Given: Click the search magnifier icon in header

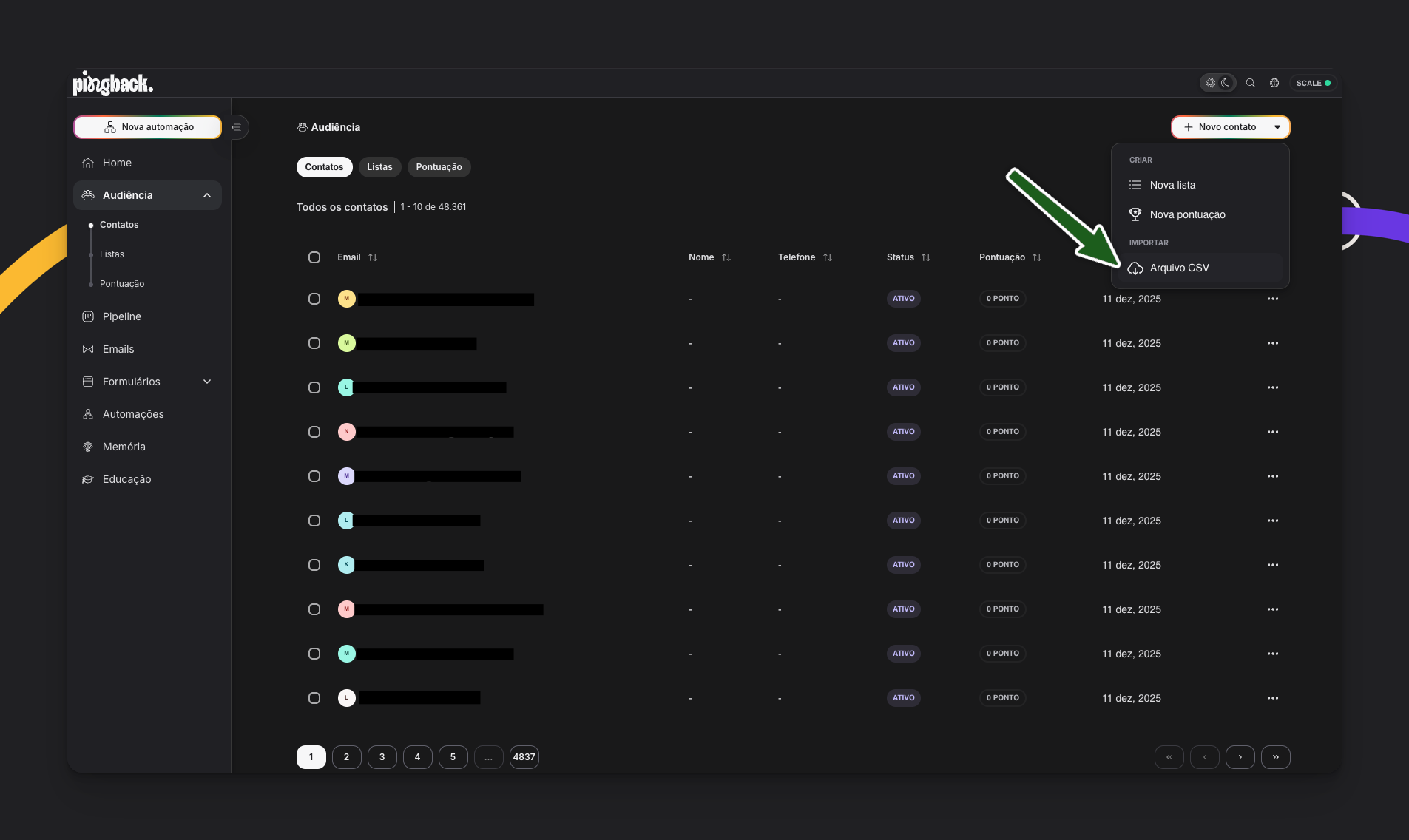Looking at the screenshot, I should pyautogui.click(x=1250, y=83).
